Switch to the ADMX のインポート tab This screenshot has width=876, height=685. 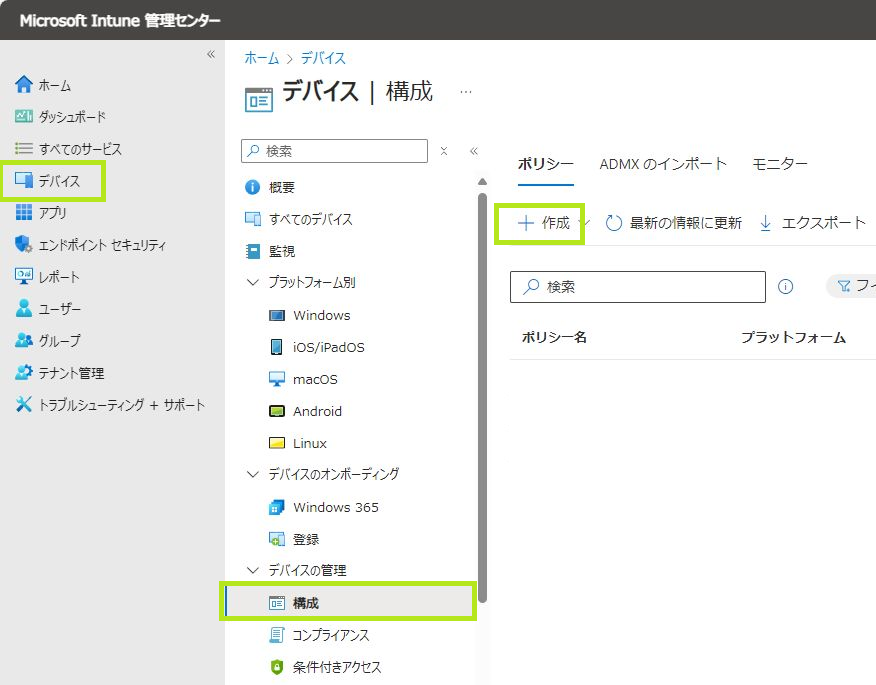[x=663, y=164]
